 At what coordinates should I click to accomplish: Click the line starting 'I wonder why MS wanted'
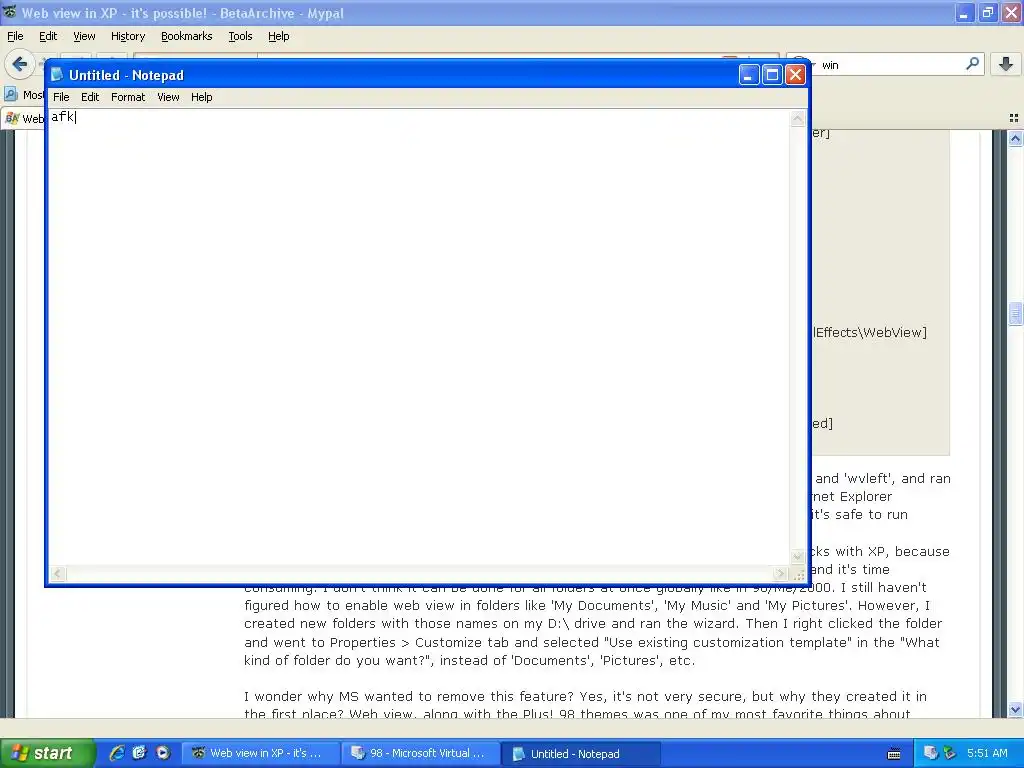click(x=585, y=696)
